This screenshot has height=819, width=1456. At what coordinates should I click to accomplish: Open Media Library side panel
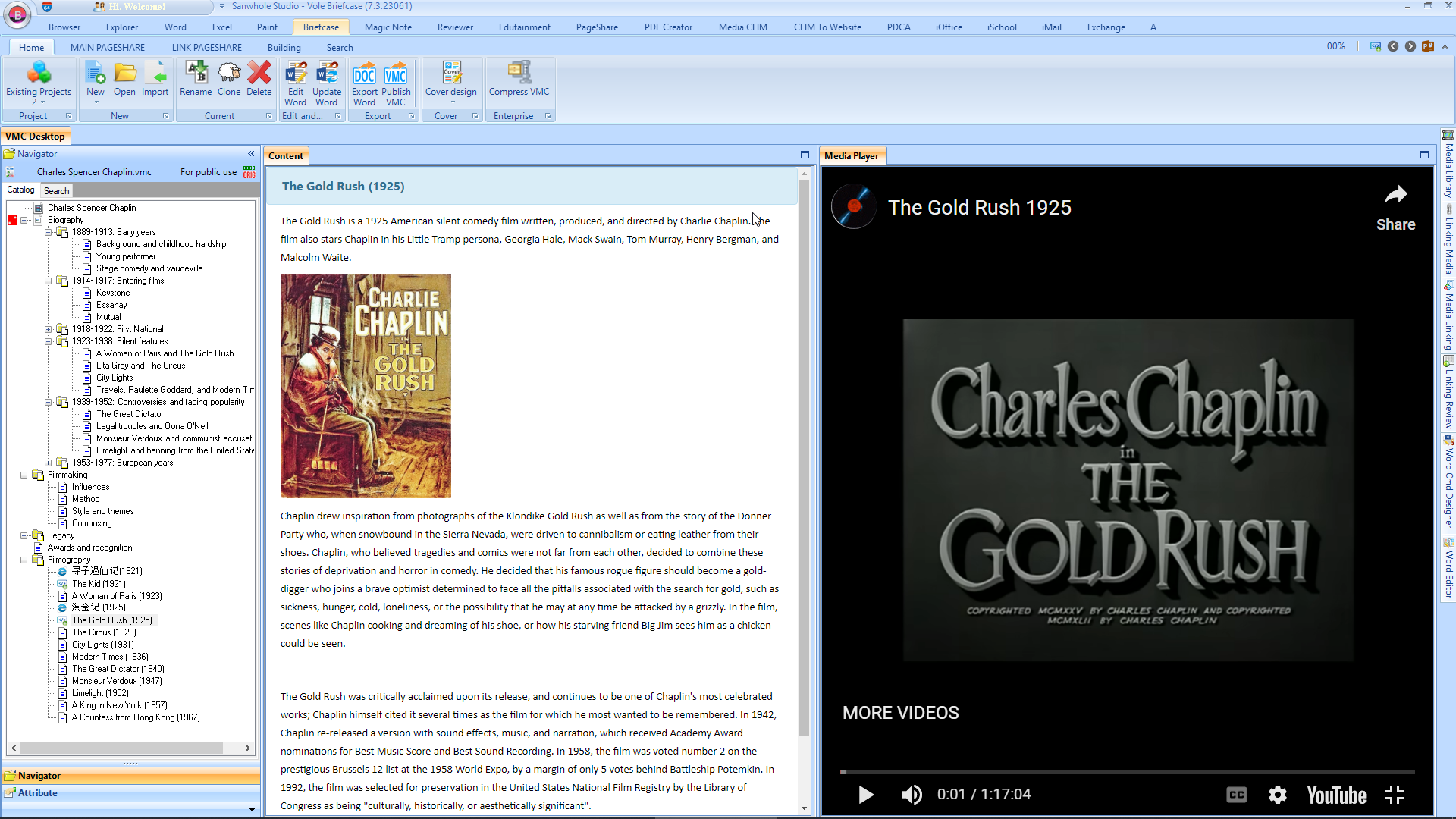1448,165
